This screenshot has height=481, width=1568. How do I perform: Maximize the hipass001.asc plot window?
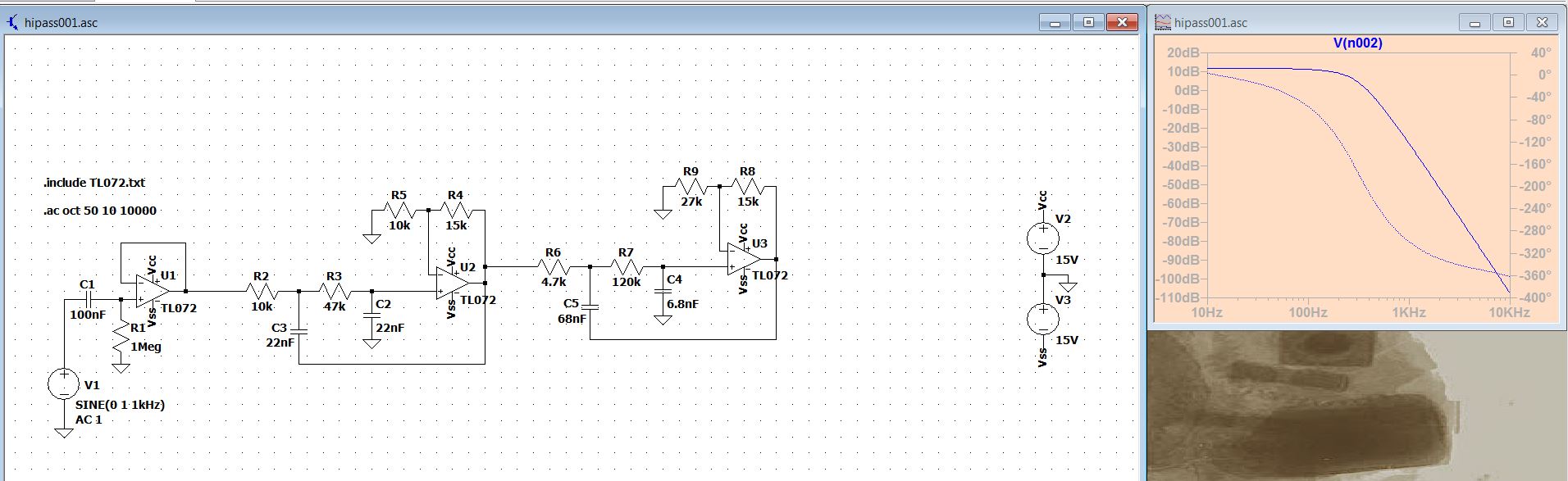coord(1508,23)
